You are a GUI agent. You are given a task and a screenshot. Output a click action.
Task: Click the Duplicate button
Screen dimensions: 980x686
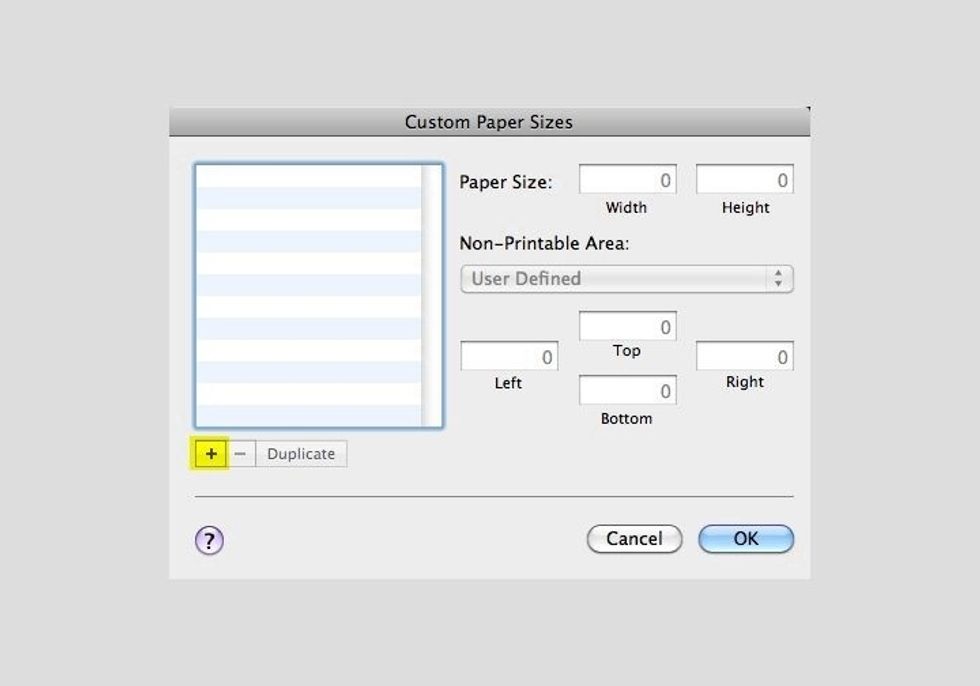pyautogui.click(x=301, y=454)
